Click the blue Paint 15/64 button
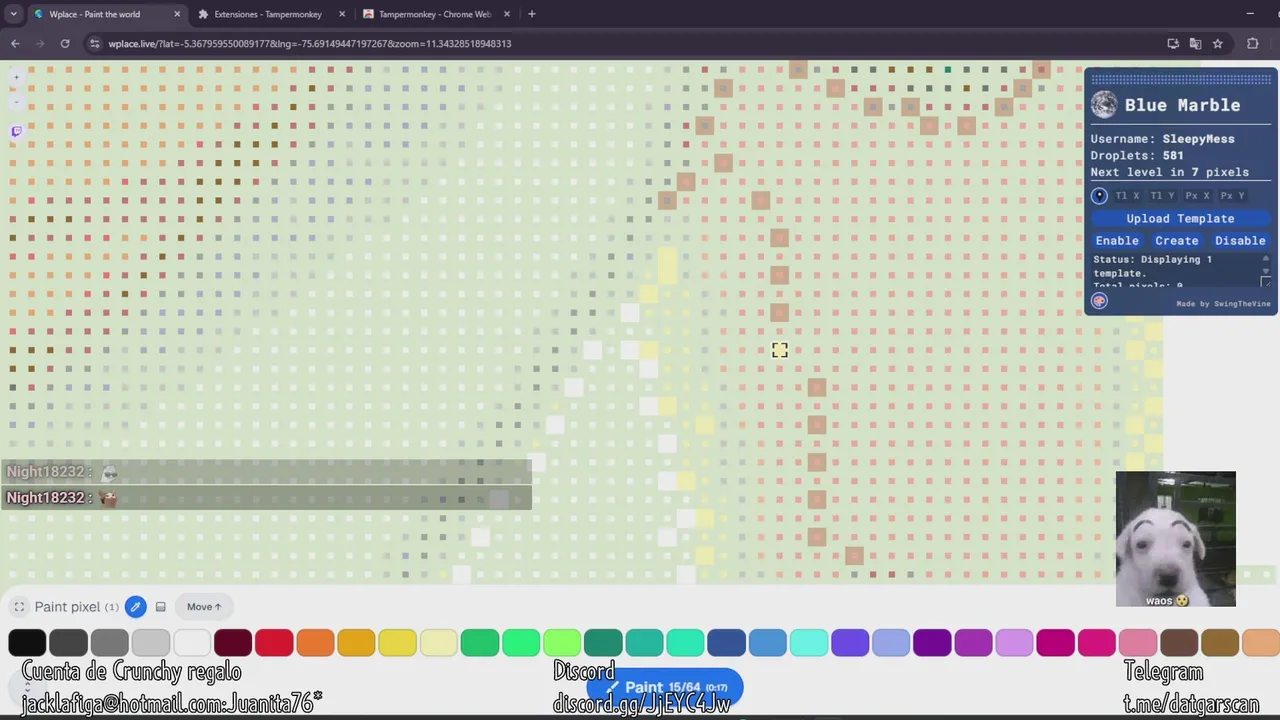Image resolution: width=1280 pixels, height=720 pixels. coord(665,687)
